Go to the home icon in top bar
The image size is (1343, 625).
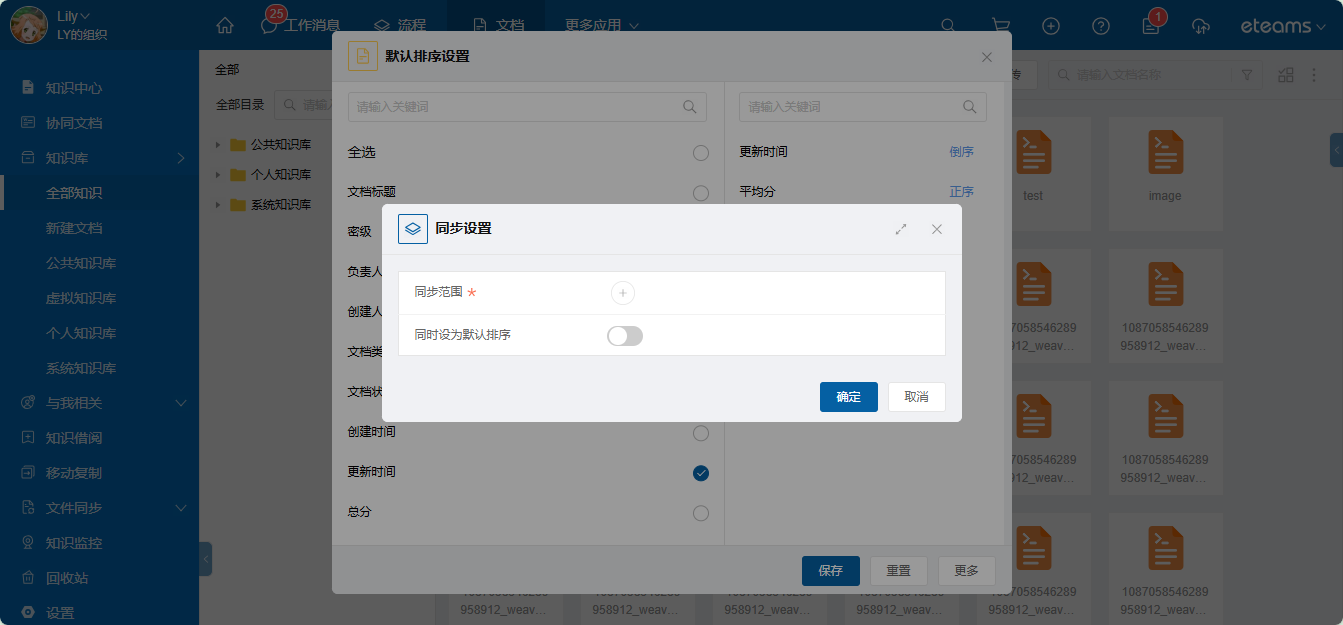coord(225,25)
